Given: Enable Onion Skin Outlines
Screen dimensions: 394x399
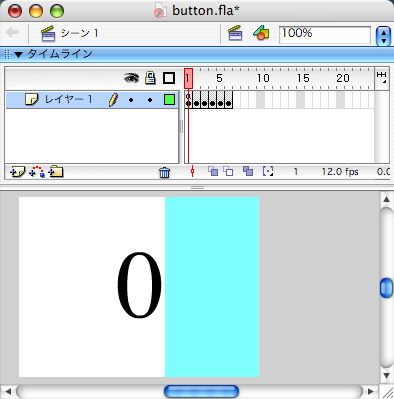Looking at the screenshot, I should [228, 171].
